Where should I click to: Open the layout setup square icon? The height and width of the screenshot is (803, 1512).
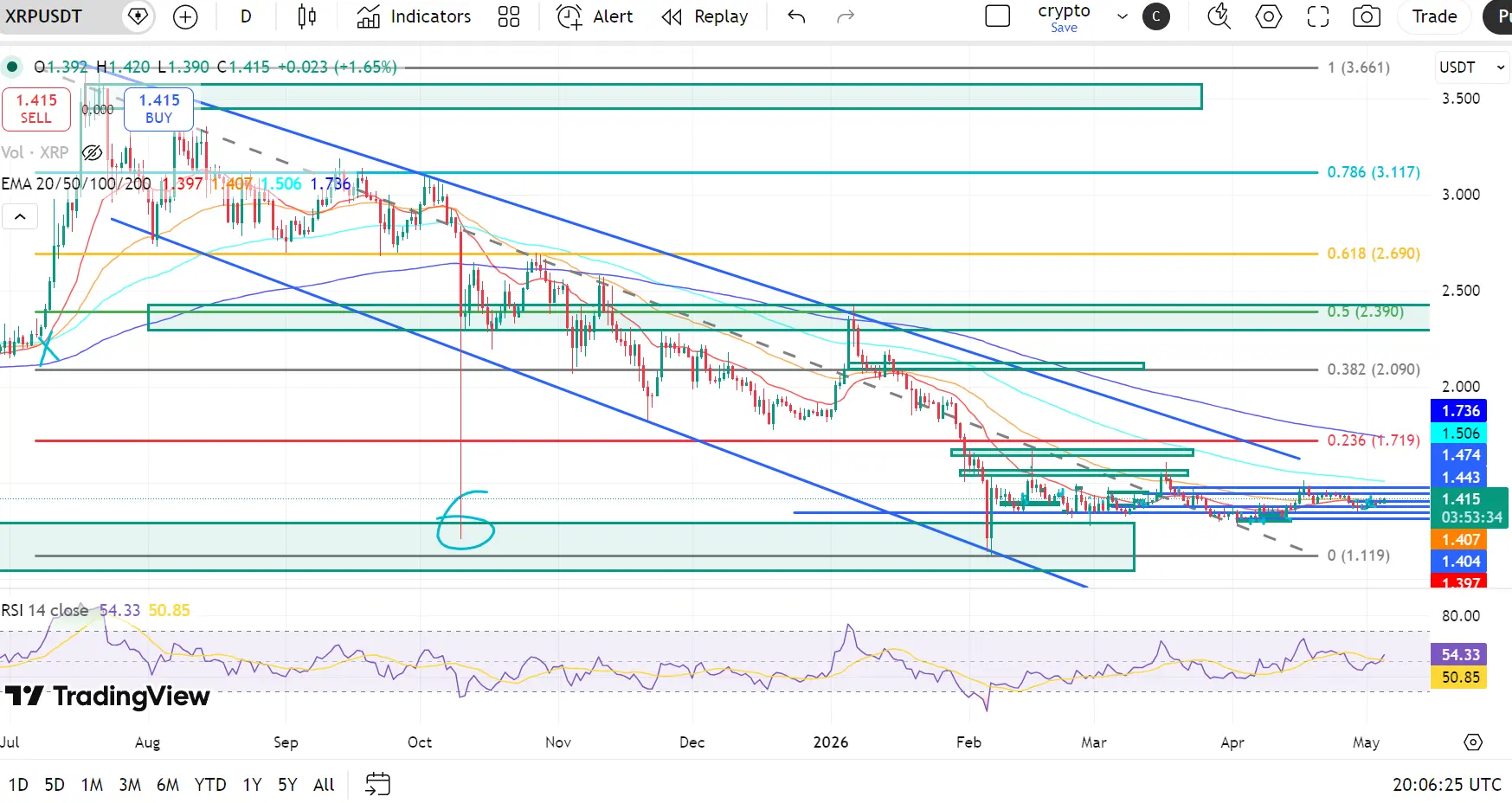[x=998, y=16]
